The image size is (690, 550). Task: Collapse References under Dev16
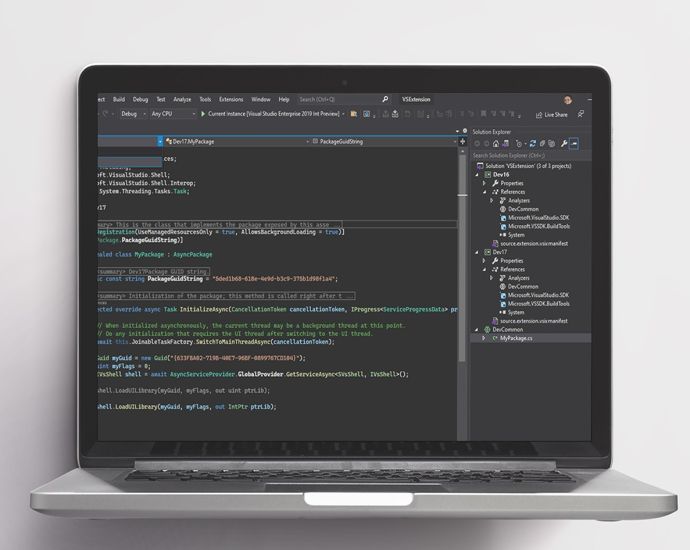coord(484,192)
